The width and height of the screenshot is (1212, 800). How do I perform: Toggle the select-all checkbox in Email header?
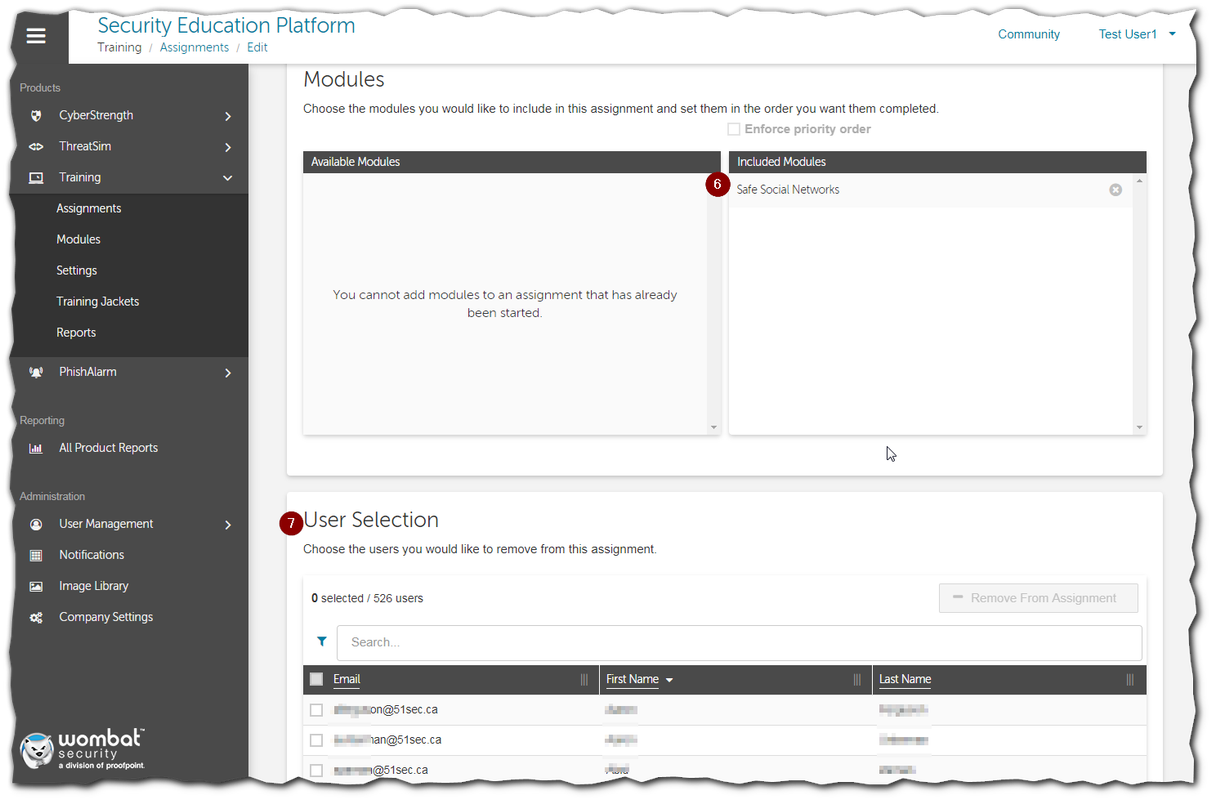316,680
